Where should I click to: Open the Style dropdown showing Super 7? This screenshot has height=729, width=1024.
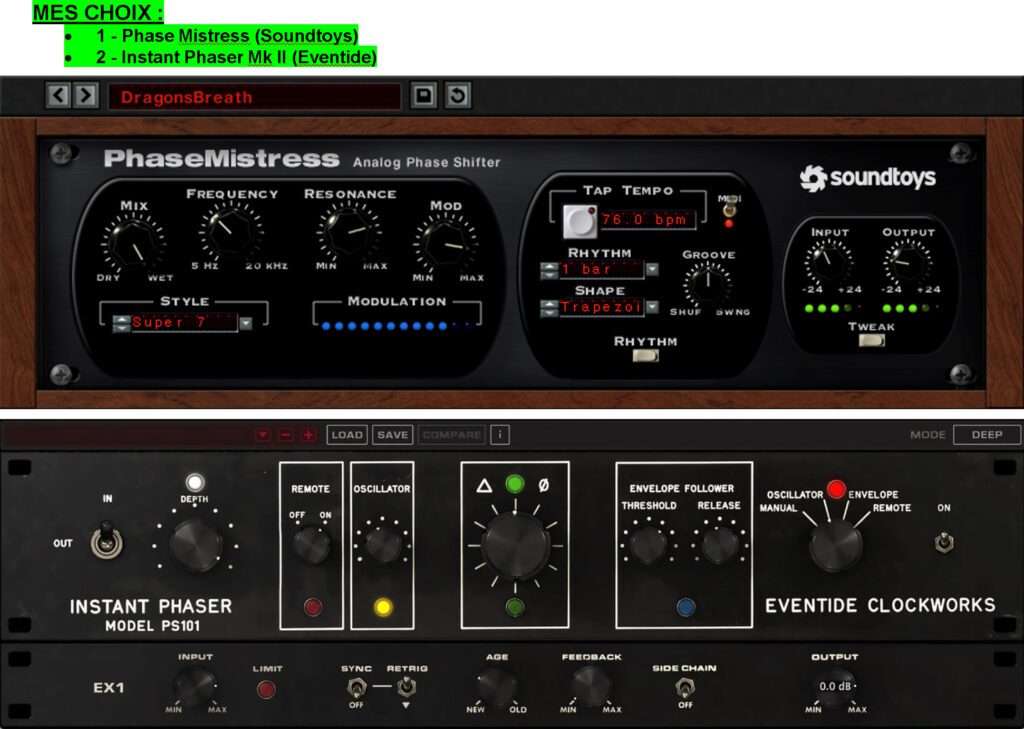point(245,322)
